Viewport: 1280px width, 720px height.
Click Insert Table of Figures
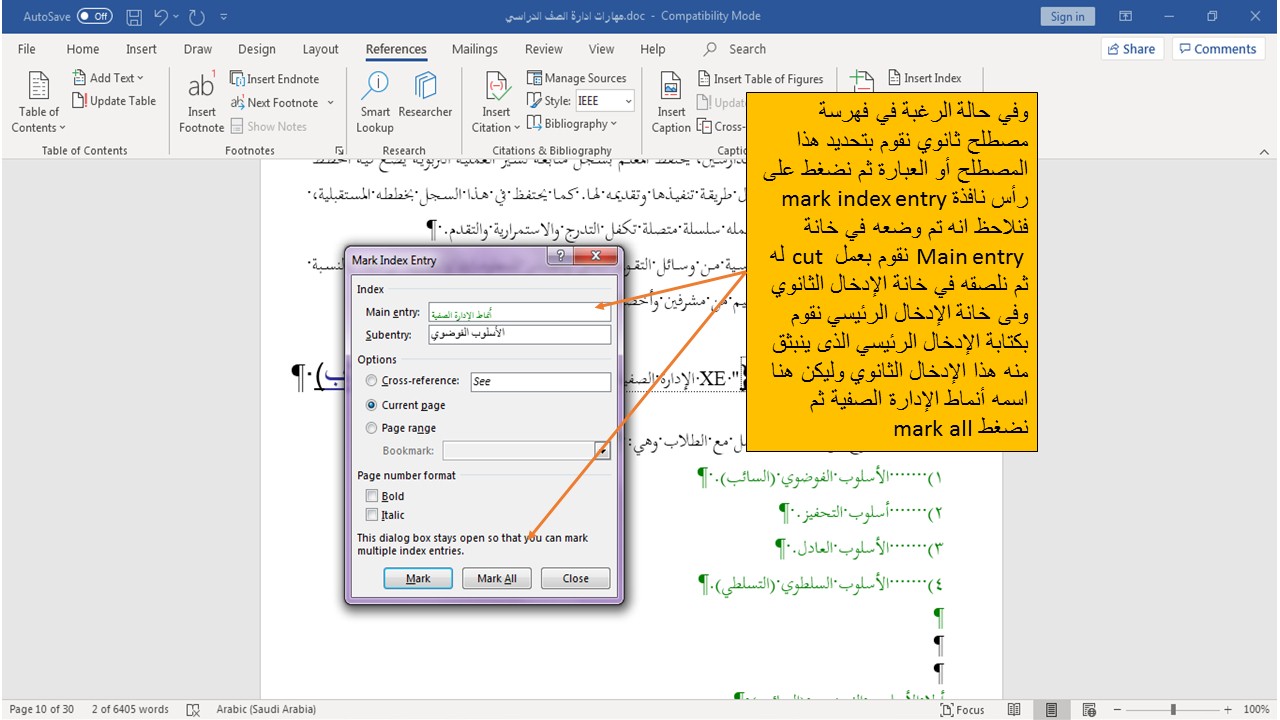click(x=760, y=79)
